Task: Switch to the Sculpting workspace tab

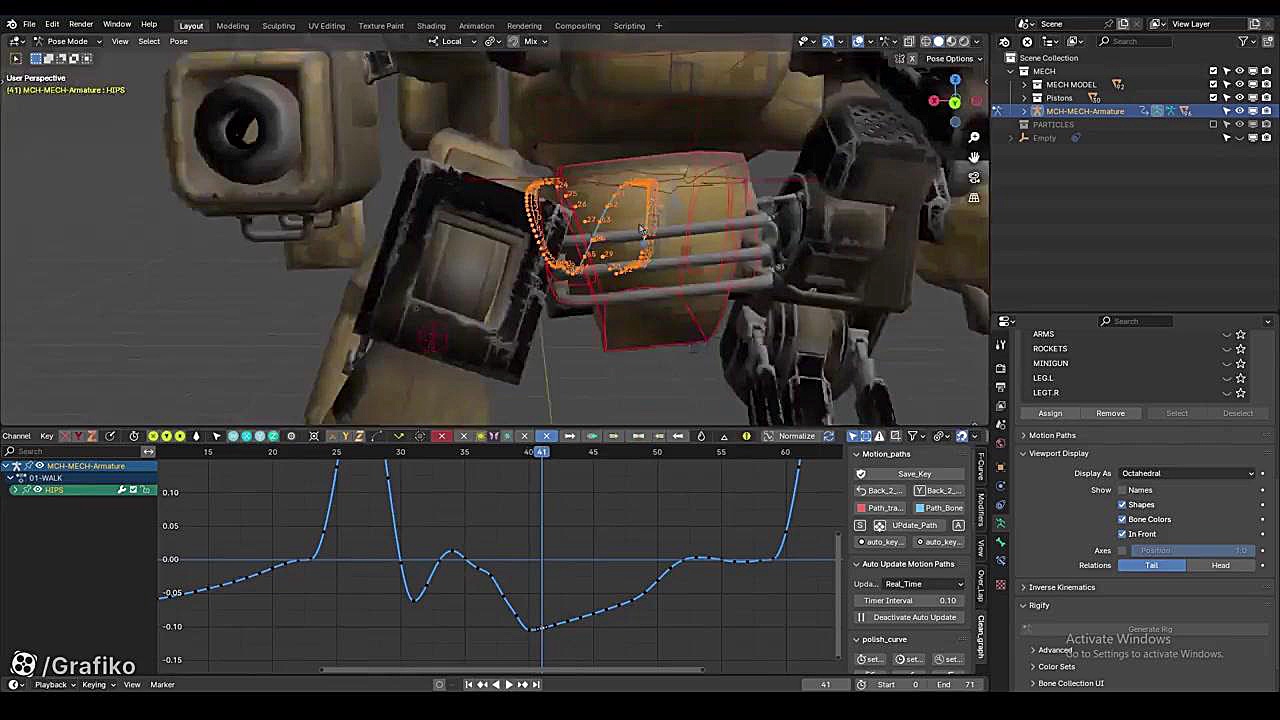Action: pyautogui.click(x=278, y=25)
